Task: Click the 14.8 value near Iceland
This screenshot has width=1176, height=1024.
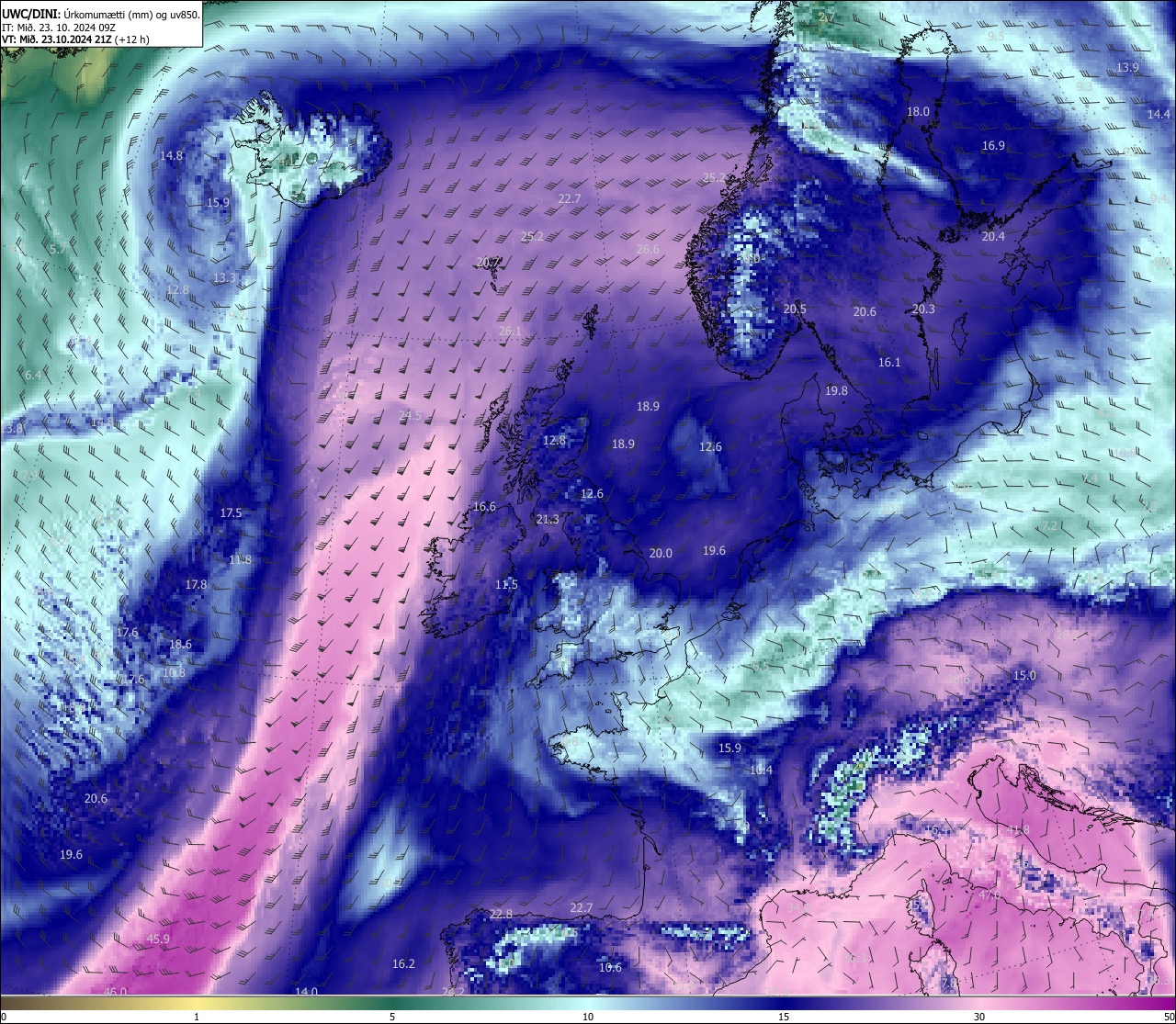Action: (172, 156)
